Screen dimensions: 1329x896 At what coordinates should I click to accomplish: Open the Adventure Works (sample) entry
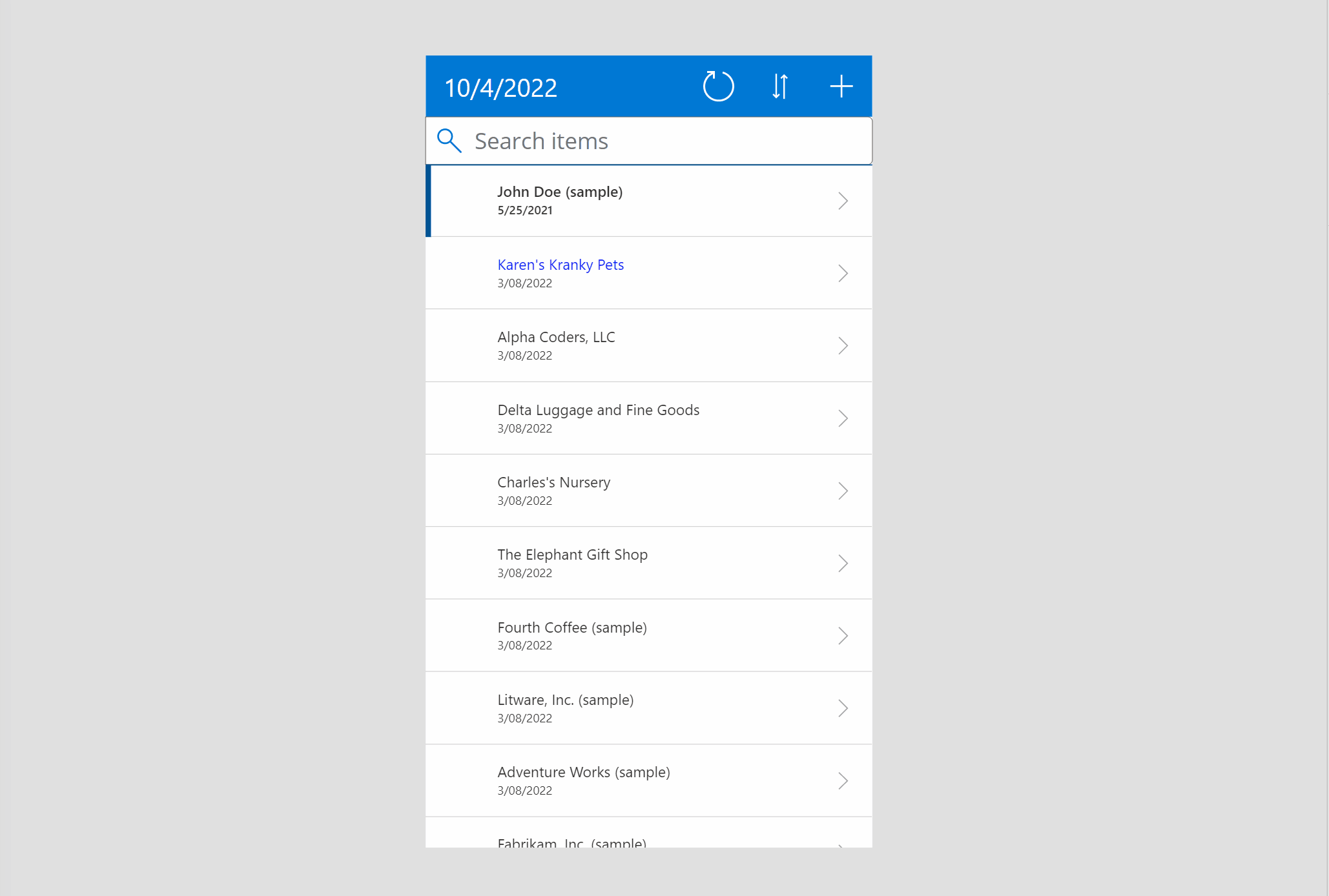pos(648,780)
